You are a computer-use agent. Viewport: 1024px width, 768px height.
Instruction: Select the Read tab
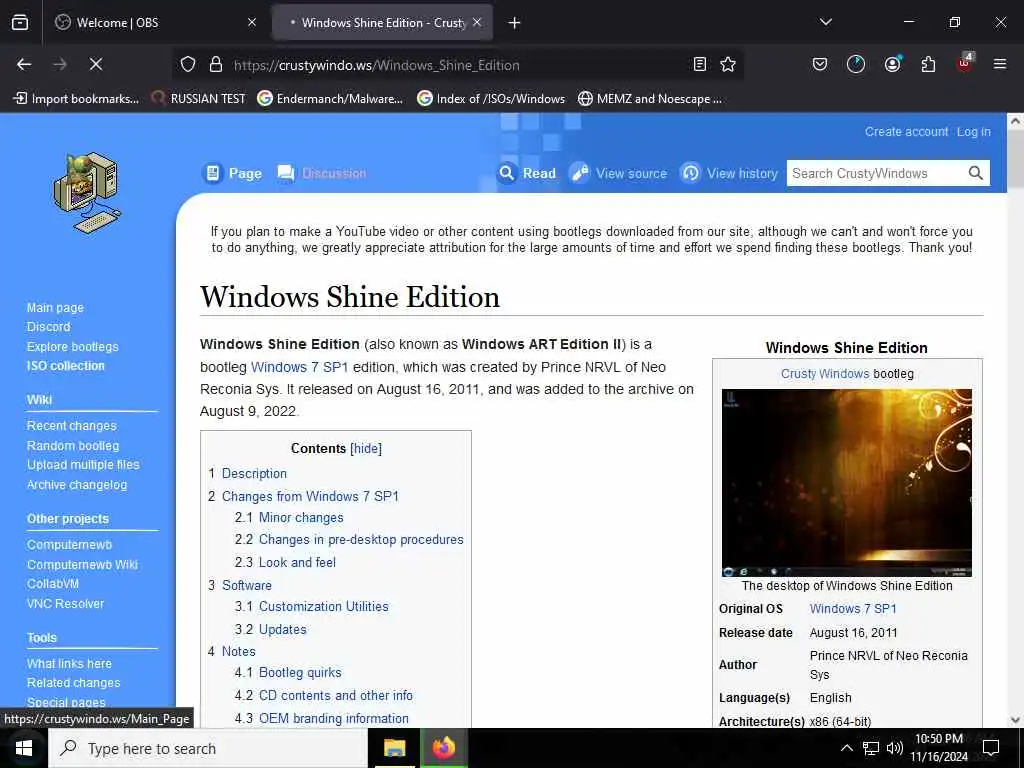click(x=527, y=173)
